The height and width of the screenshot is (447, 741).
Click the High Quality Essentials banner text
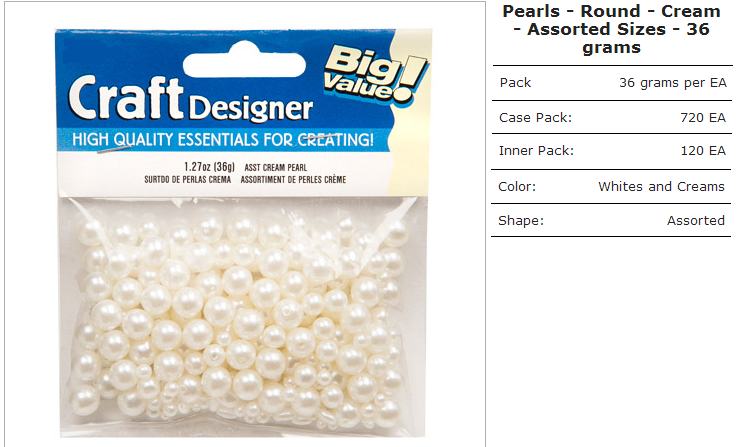click(x=223, y=140)
